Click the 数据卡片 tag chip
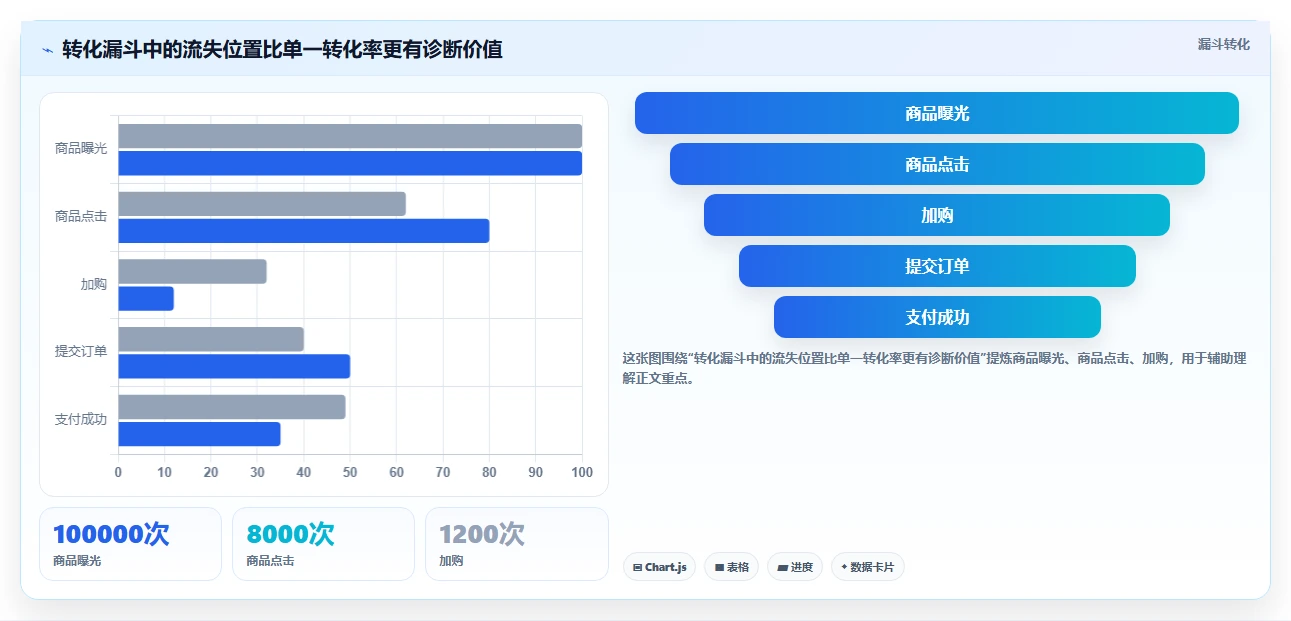The image size is (1291, 621). click(x=867, y=567)
